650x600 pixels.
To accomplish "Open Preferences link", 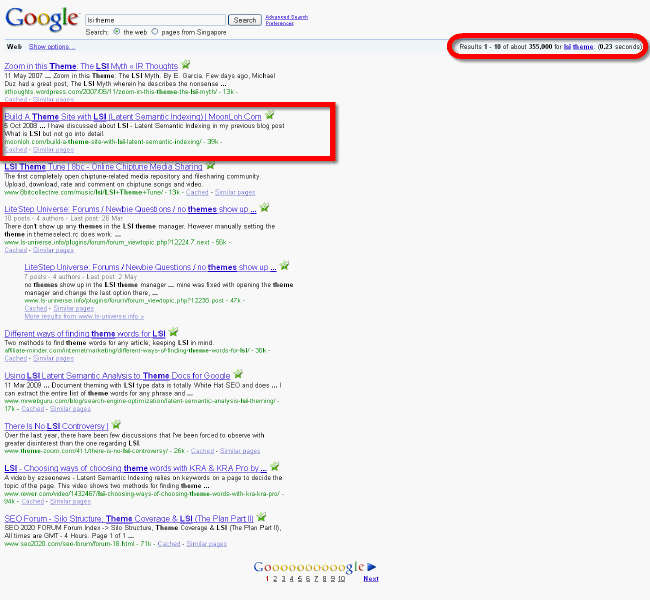I will [279, 23].
